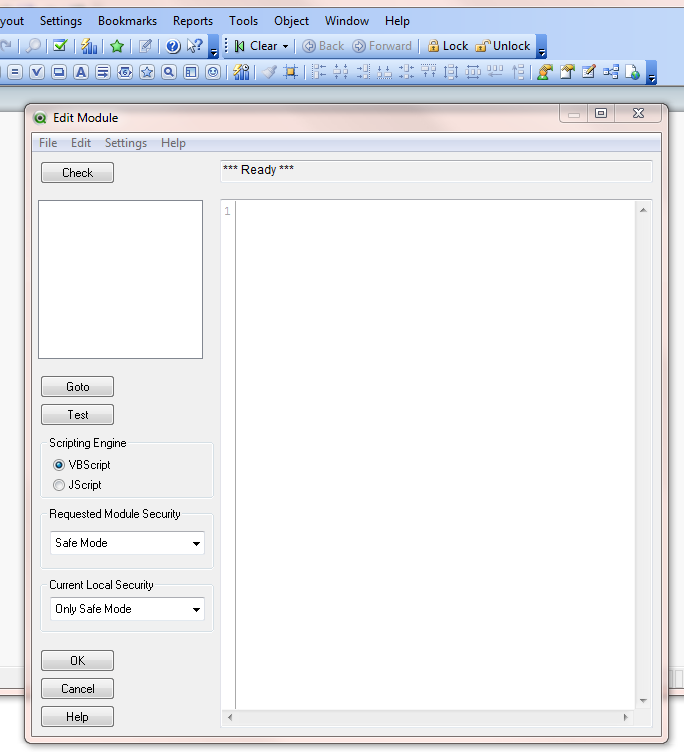The image size is (684, 752).
Task: Create a Calendar/Slider object icon
Action: [125, 72]
